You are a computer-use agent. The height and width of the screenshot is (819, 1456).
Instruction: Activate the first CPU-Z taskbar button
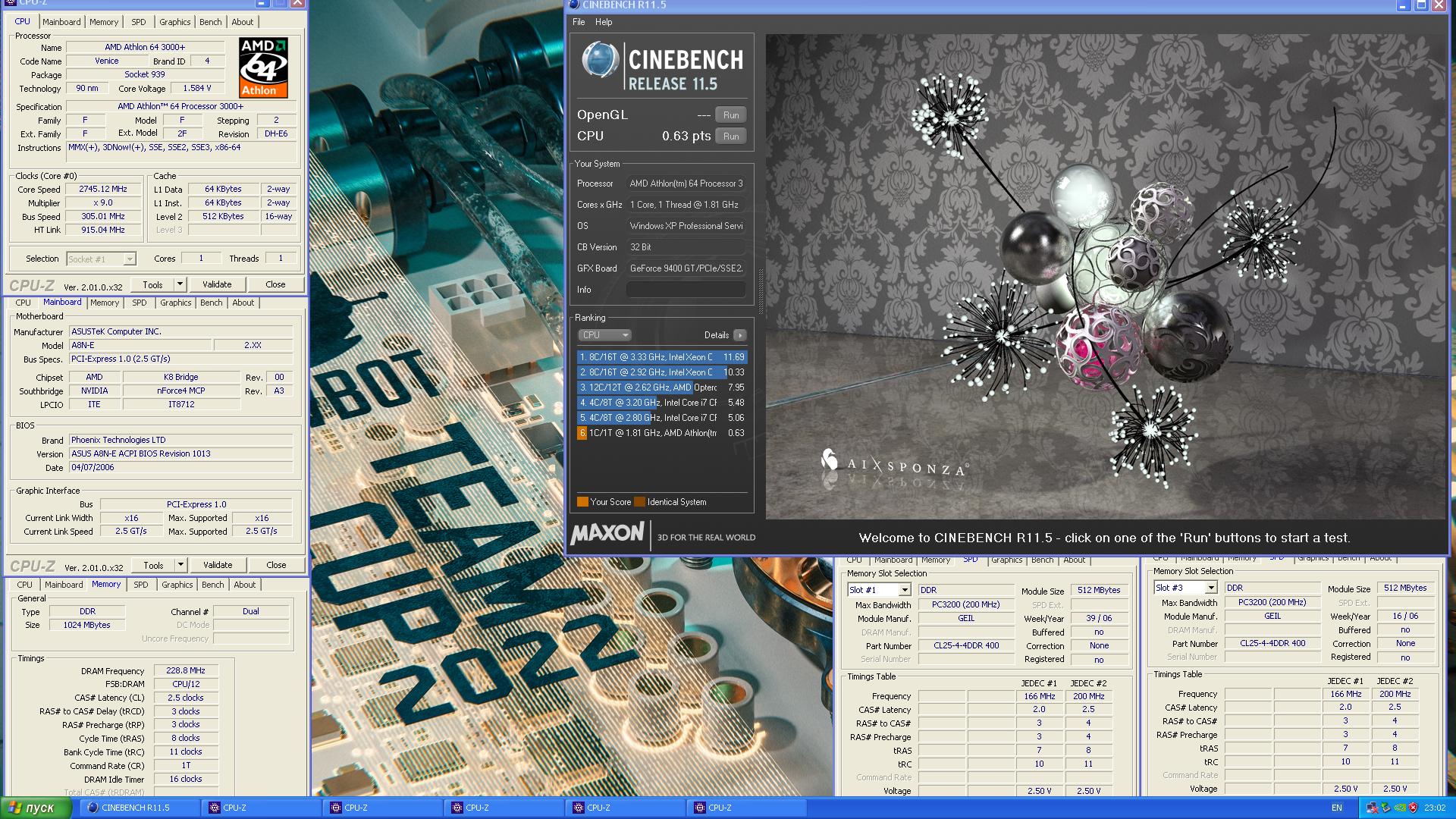[262, 808]
